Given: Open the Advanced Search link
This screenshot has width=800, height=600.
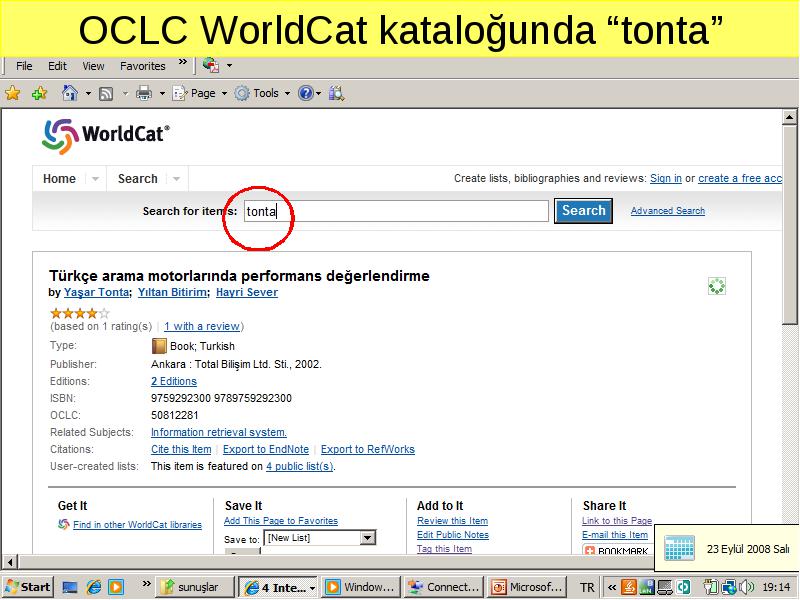Looking at the screenshot, I should [x=667, y=211].
